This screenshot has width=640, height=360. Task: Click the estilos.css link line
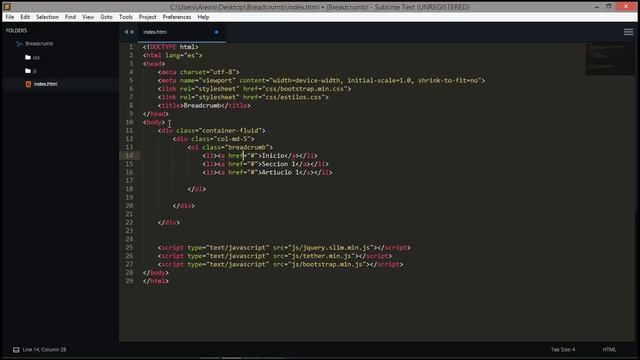(243, 97)
